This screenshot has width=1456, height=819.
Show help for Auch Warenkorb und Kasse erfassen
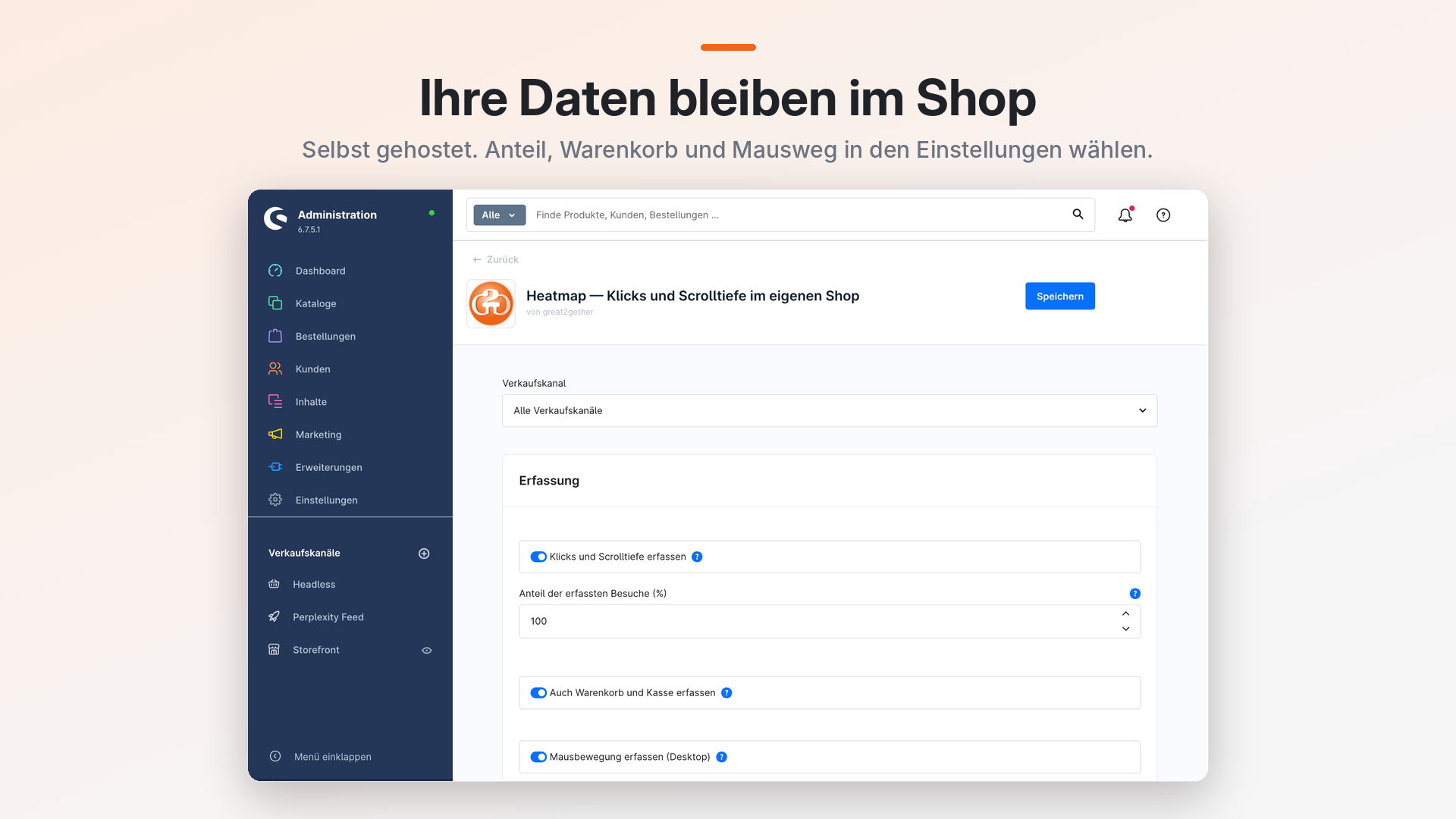point(726,693)
